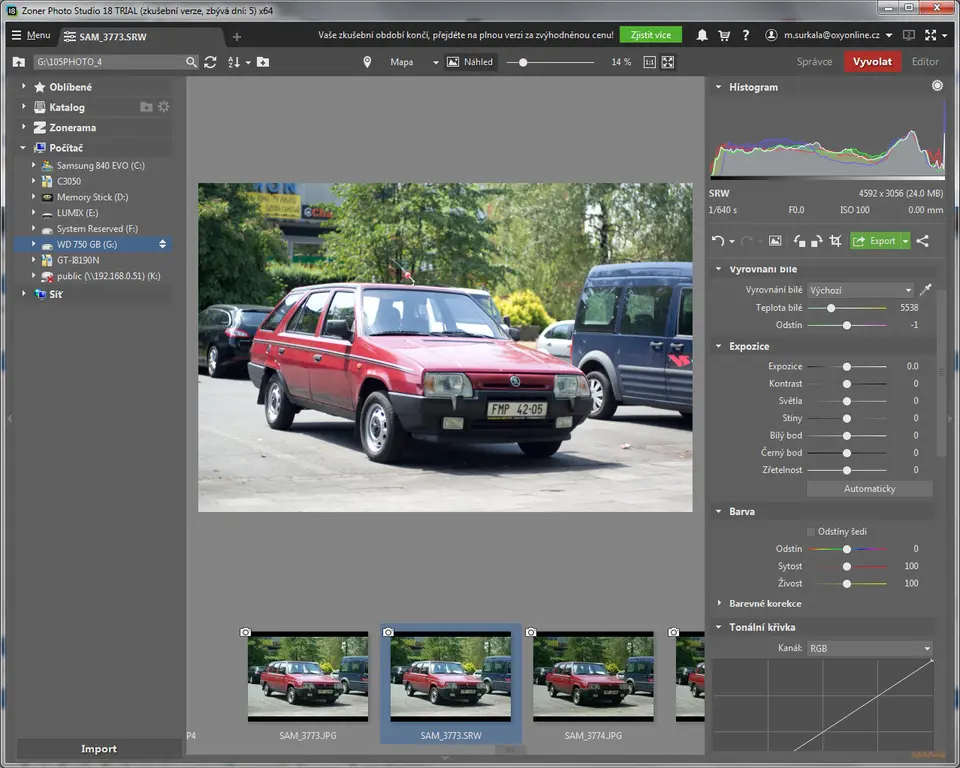Refresh the folder with the reload icon
The height and width of the screenshot is (768, 960).
pos(210,62)
